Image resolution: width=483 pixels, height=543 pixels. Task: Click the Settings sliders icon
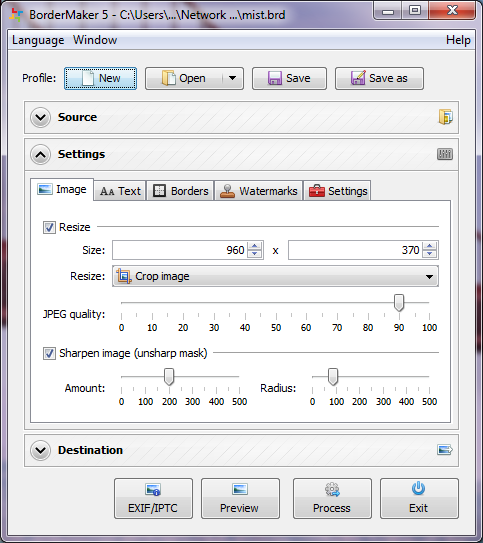(x=445, y=154)
